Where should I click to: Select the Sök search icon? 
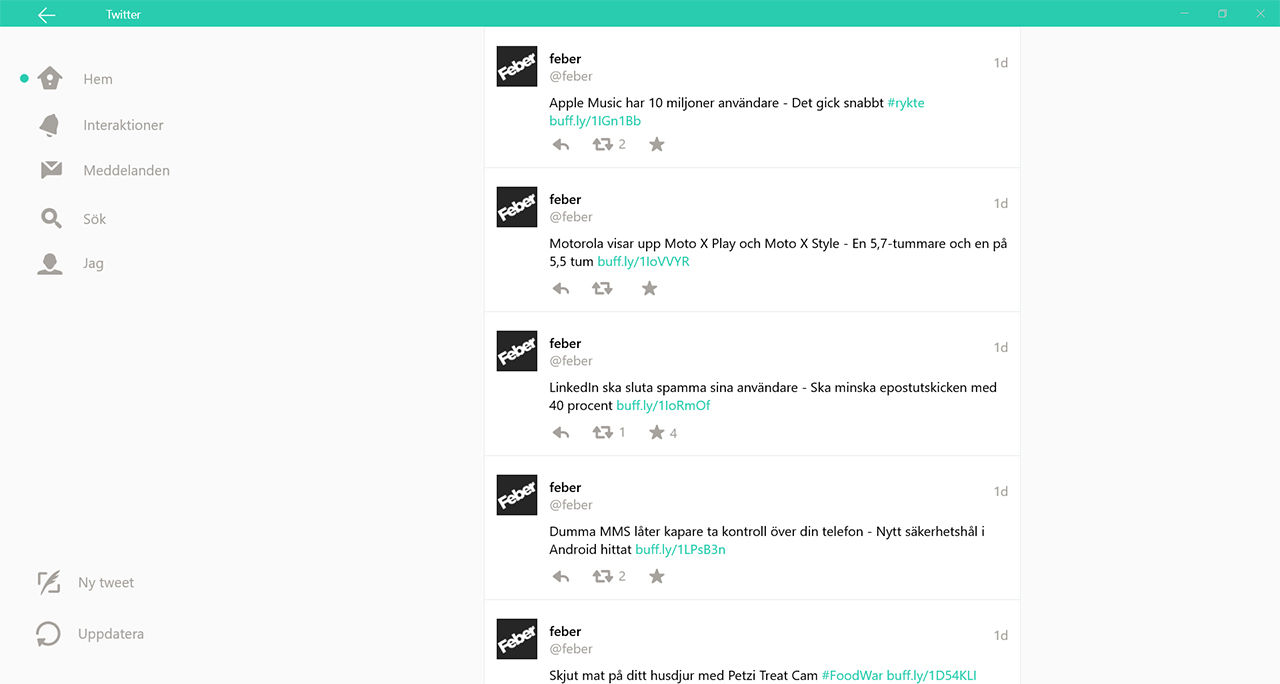(48, 217)
